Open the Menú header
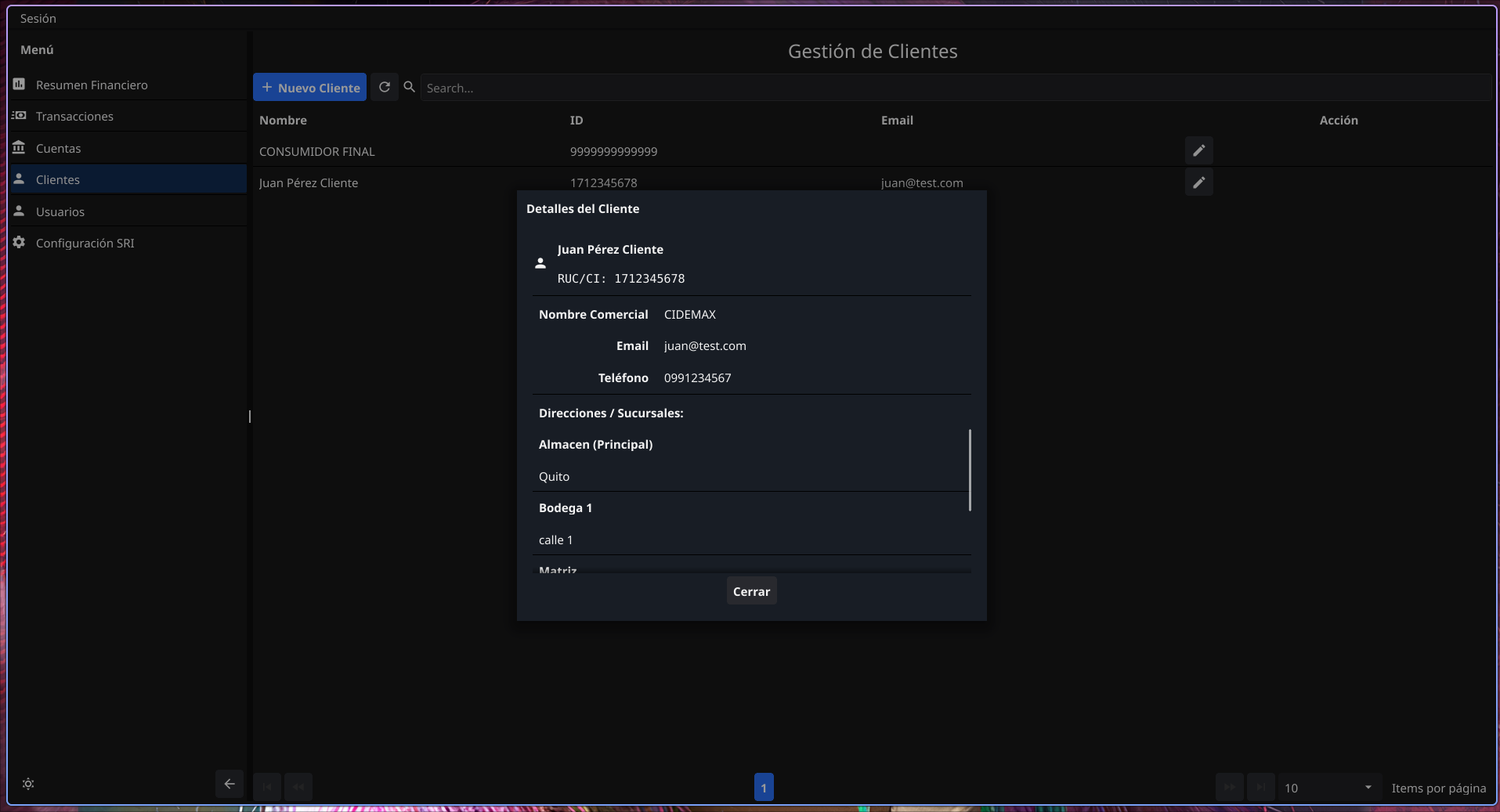Viewport: 1500px width, 812px height. [x=37, y=49]
